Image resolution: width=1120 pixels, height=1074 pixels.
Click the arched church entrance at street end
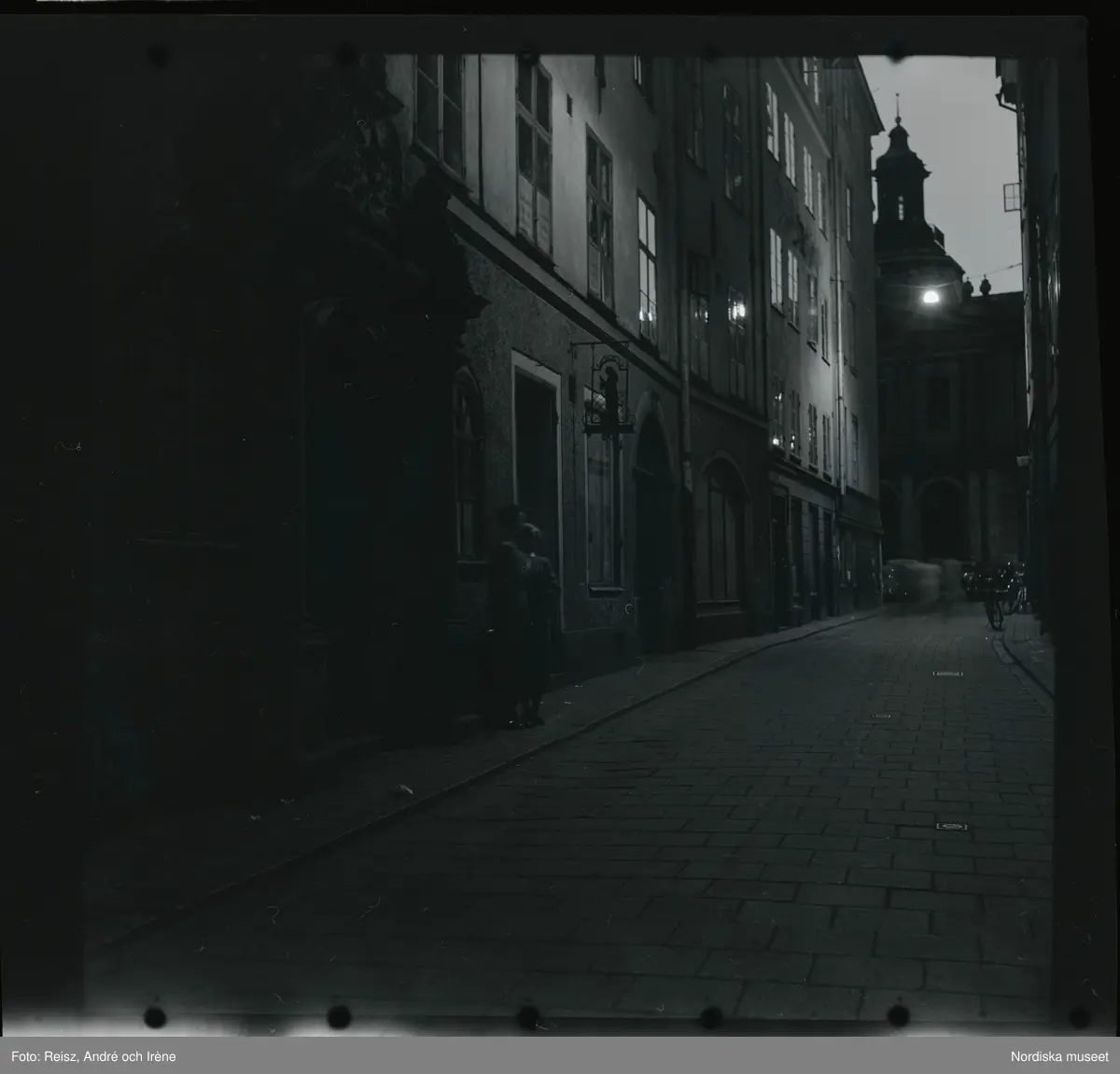pos(941,518)
